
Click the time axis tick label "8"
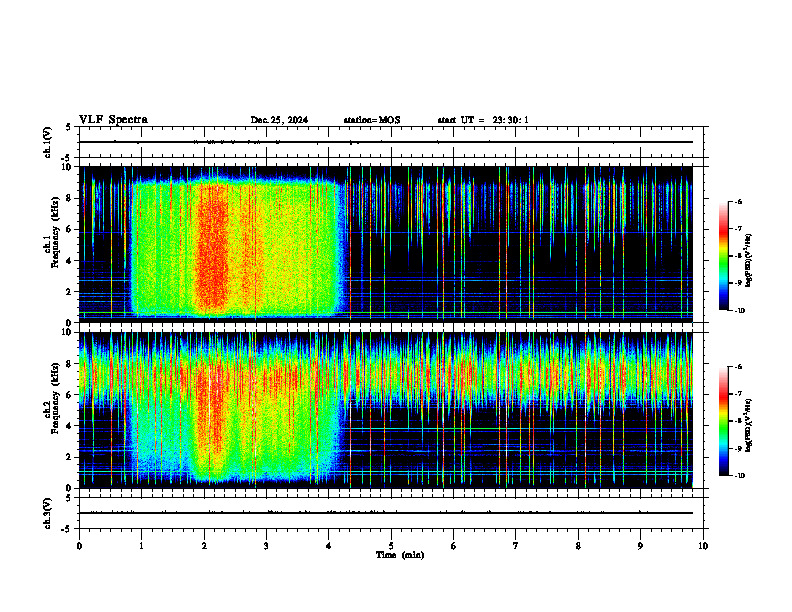578,546
